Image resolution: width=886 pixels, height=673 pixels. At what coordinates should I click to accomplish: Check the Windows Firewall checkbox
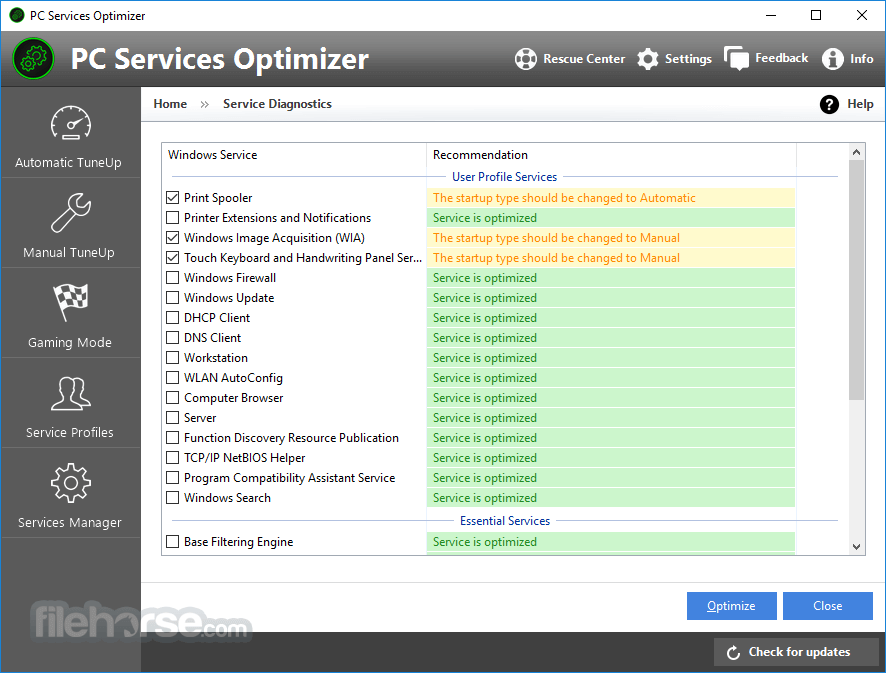tap(172, 277)
